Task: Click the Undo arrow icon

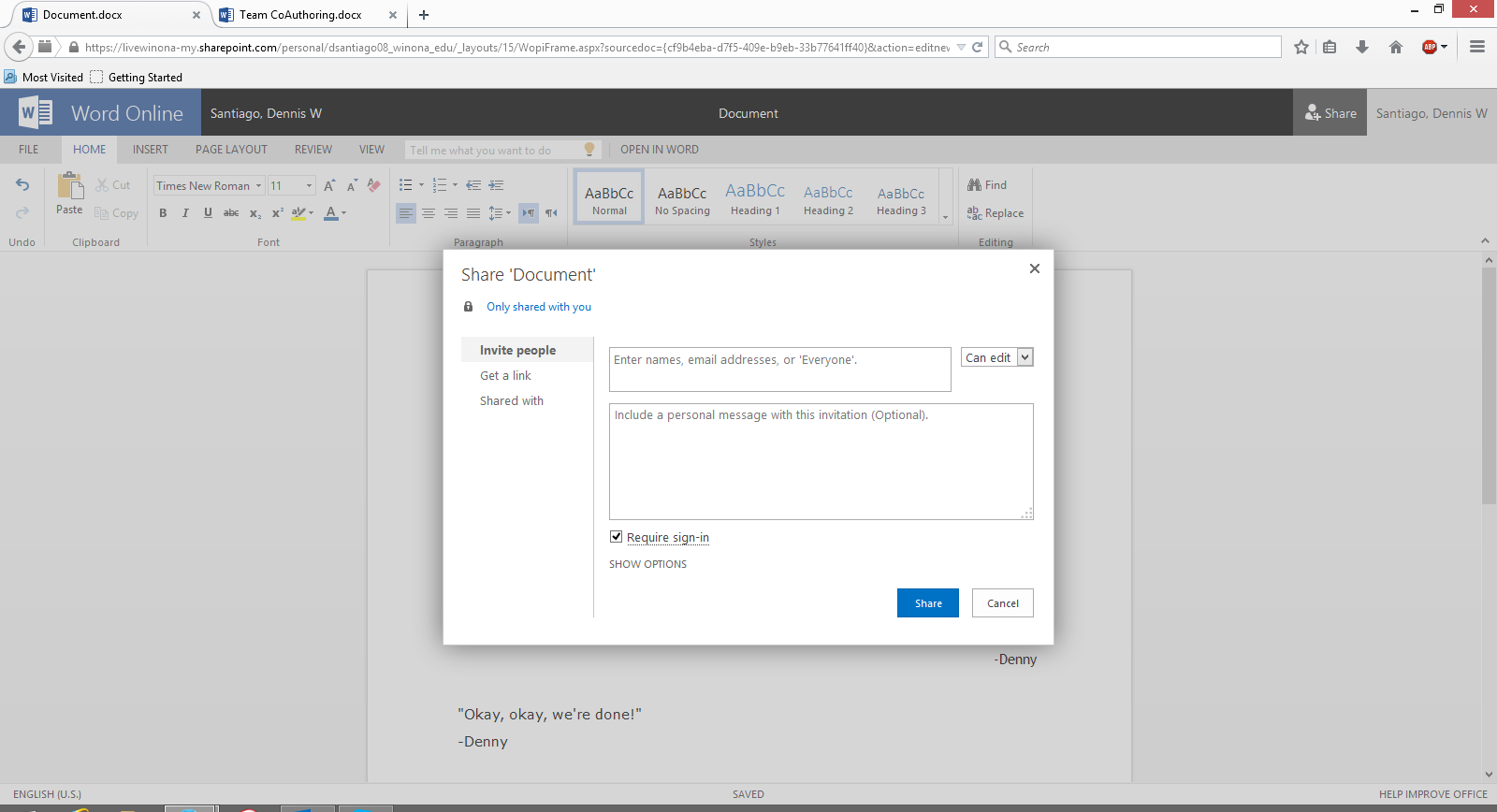Action: point(22,184)
